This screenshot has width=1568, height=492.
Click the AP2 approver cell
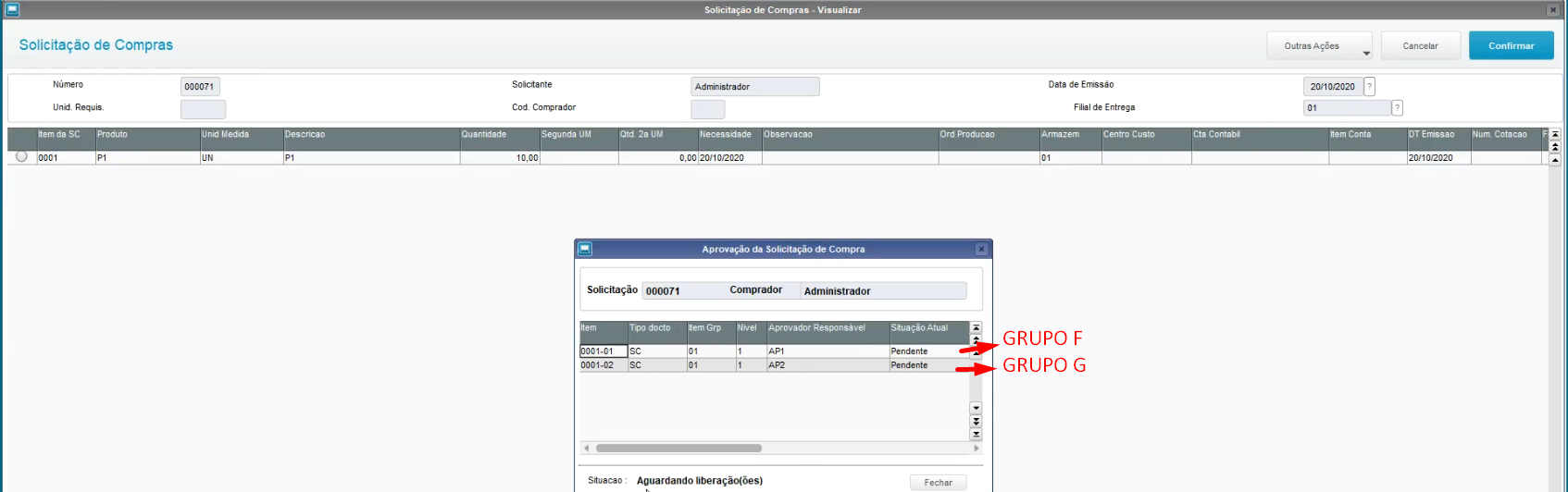click(828, 365)
